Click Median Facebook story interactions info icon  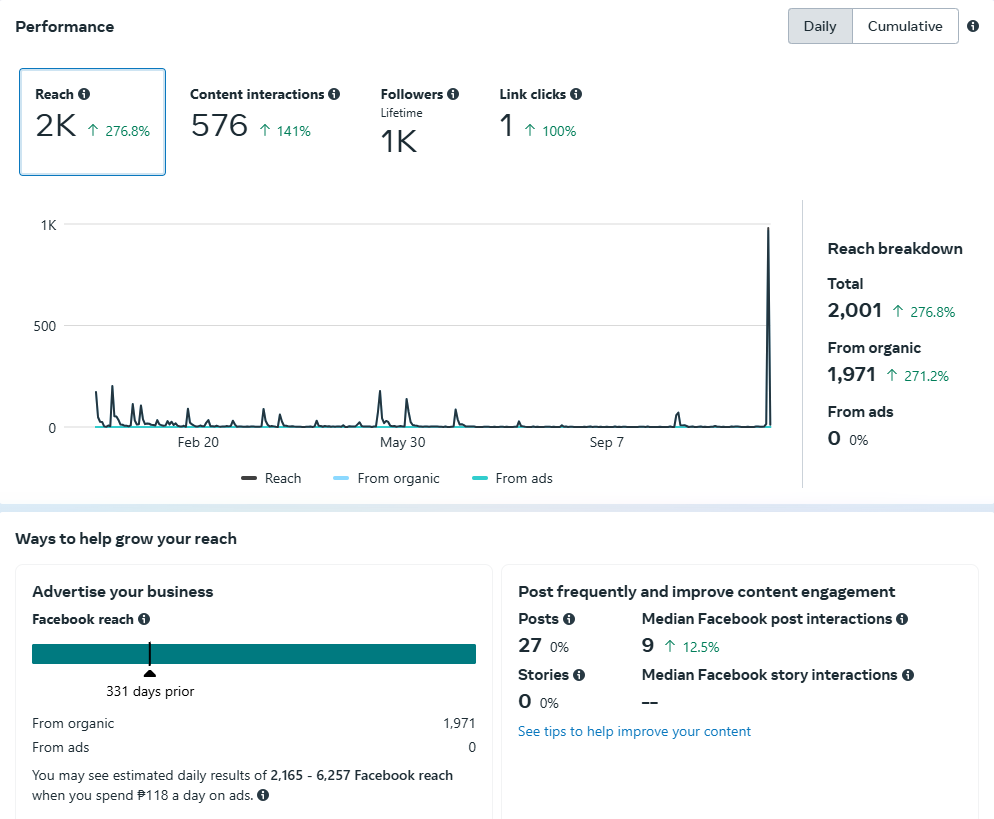[908, 675]
